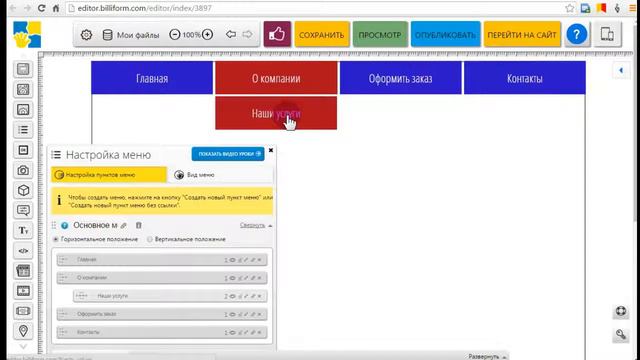Switch device view with mobile/desktop icon
Image resolution: width=640 pixels, height=360 pixels.
tap(607, 34)
